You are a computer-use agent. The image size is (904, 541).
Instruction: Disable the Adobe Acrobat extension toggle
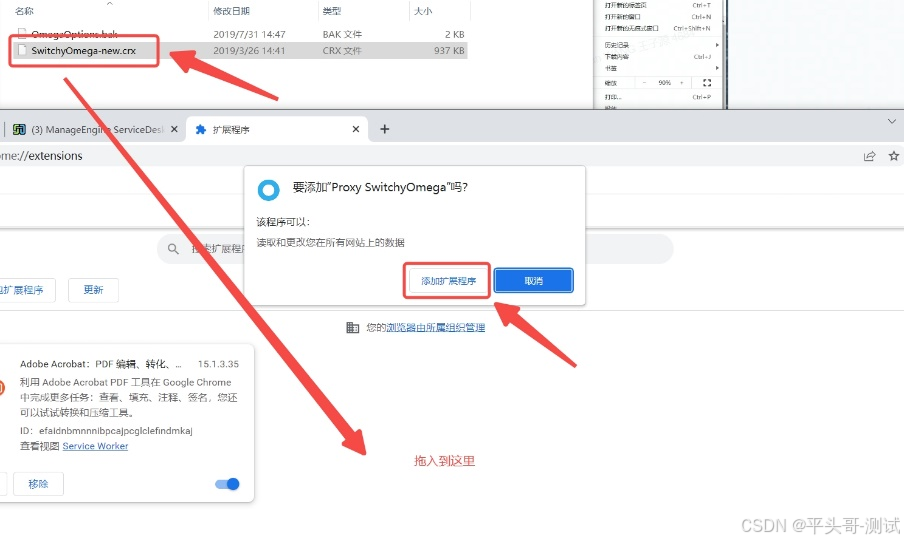227,484
